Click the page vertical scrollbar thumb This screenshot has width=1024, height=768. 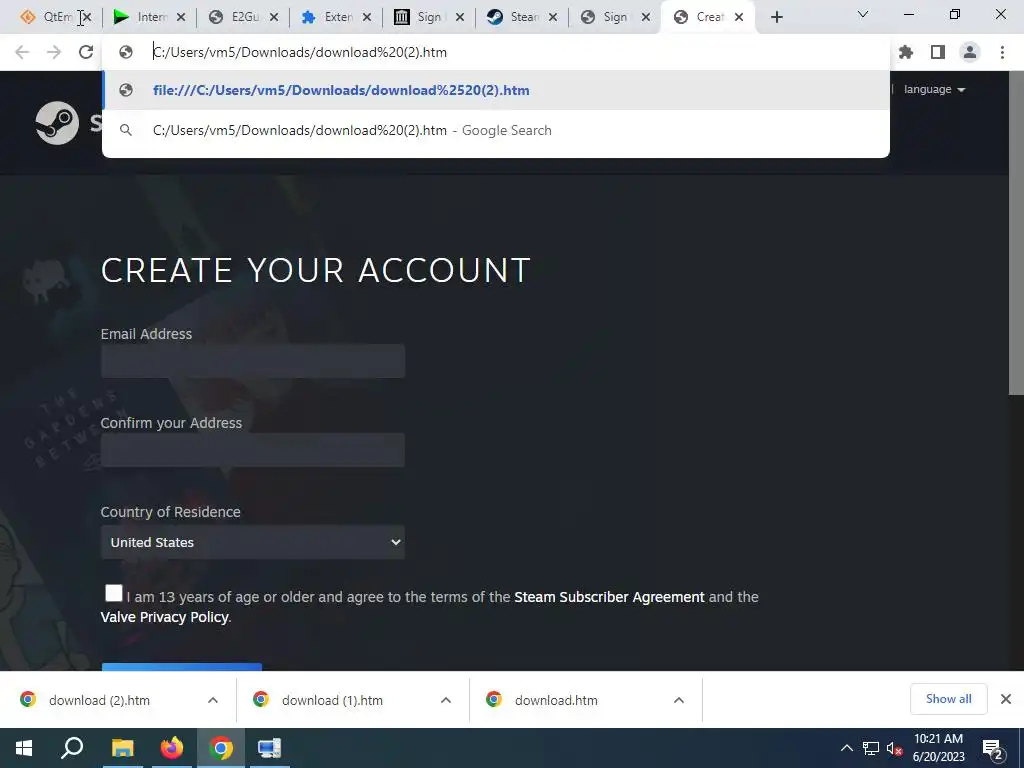(x=1016, y=233)
